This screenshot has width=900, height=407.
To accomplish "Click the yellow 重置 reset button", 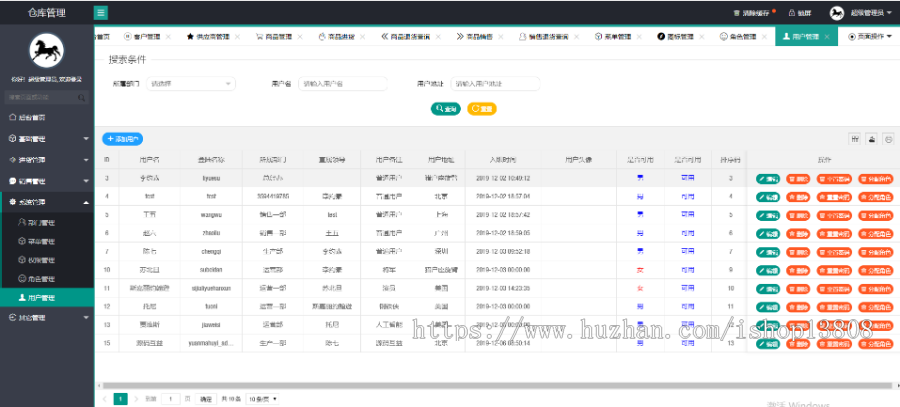I will click(x=482, y=108).
